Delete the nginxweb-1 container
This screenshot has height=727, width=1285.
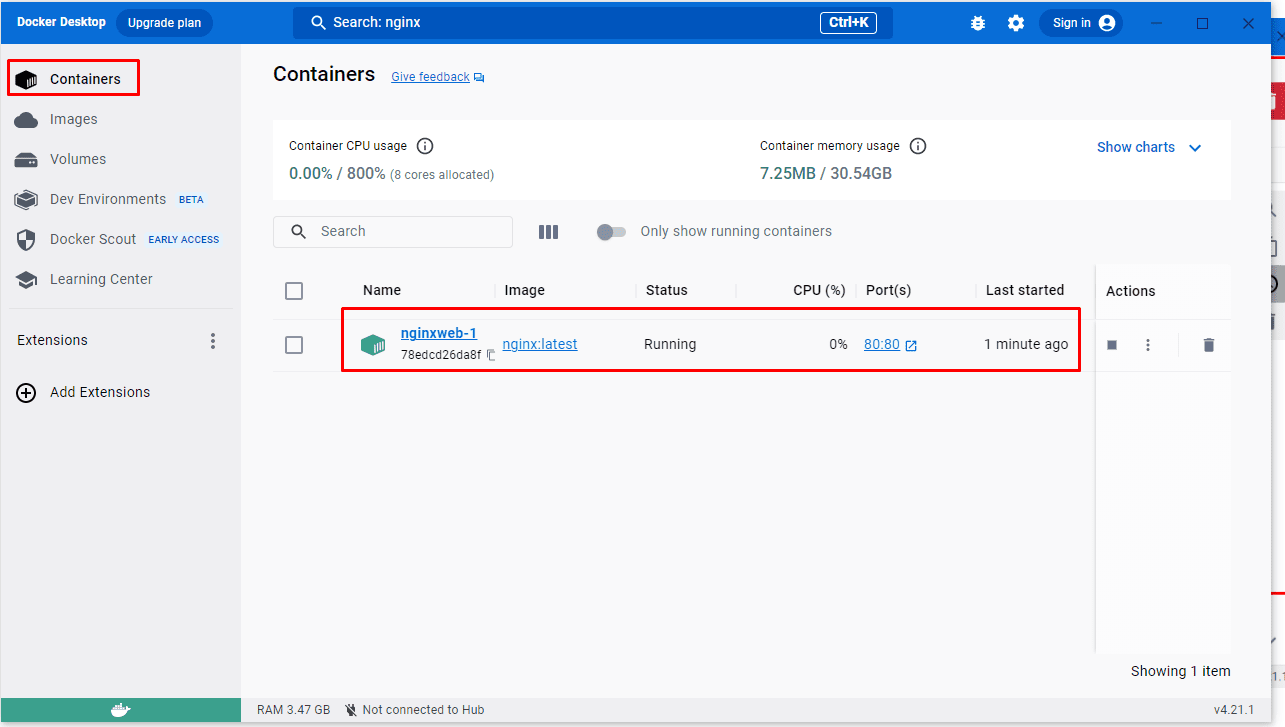tap(1209, 345)
